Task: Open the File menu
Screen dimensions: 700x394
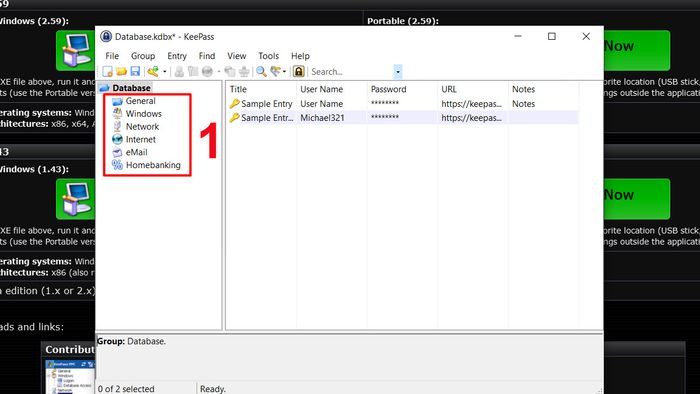Action: [112, 56]
